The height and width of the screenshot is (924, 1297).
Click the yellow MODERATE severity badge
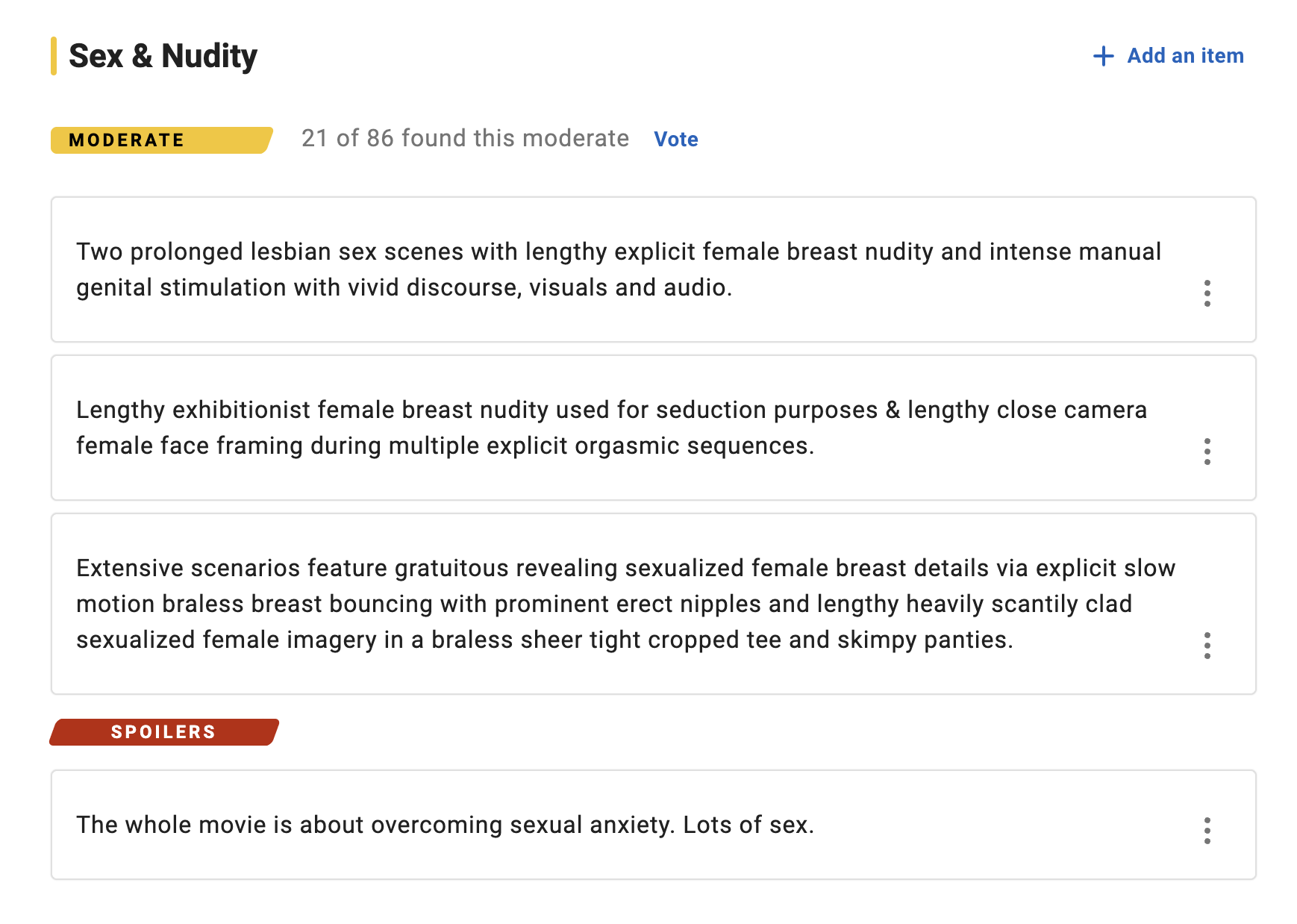coord(161,140)
